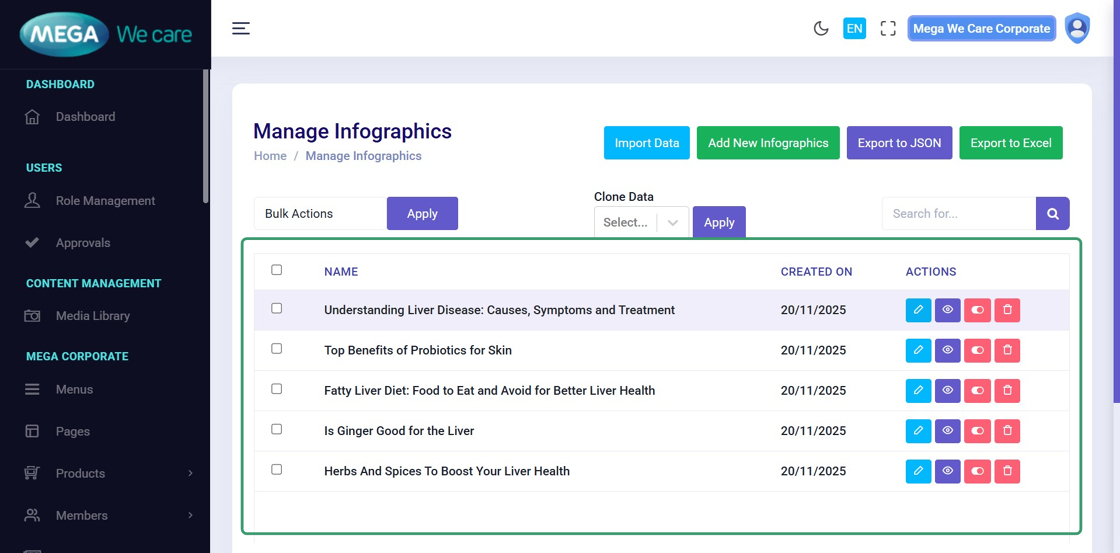Click the Export to Excel button
Screen dimensions: 1120x553
coord(1011,143)
